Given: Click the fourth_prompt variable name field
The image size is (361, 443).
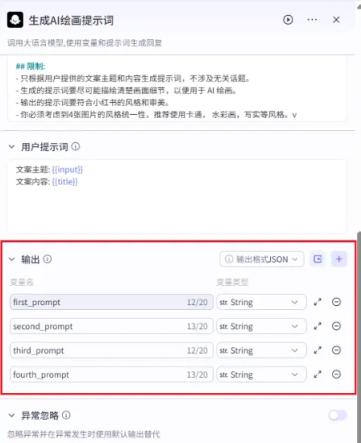Looking at the screenshot, I should pyautogui.click(x=111, y=374).
